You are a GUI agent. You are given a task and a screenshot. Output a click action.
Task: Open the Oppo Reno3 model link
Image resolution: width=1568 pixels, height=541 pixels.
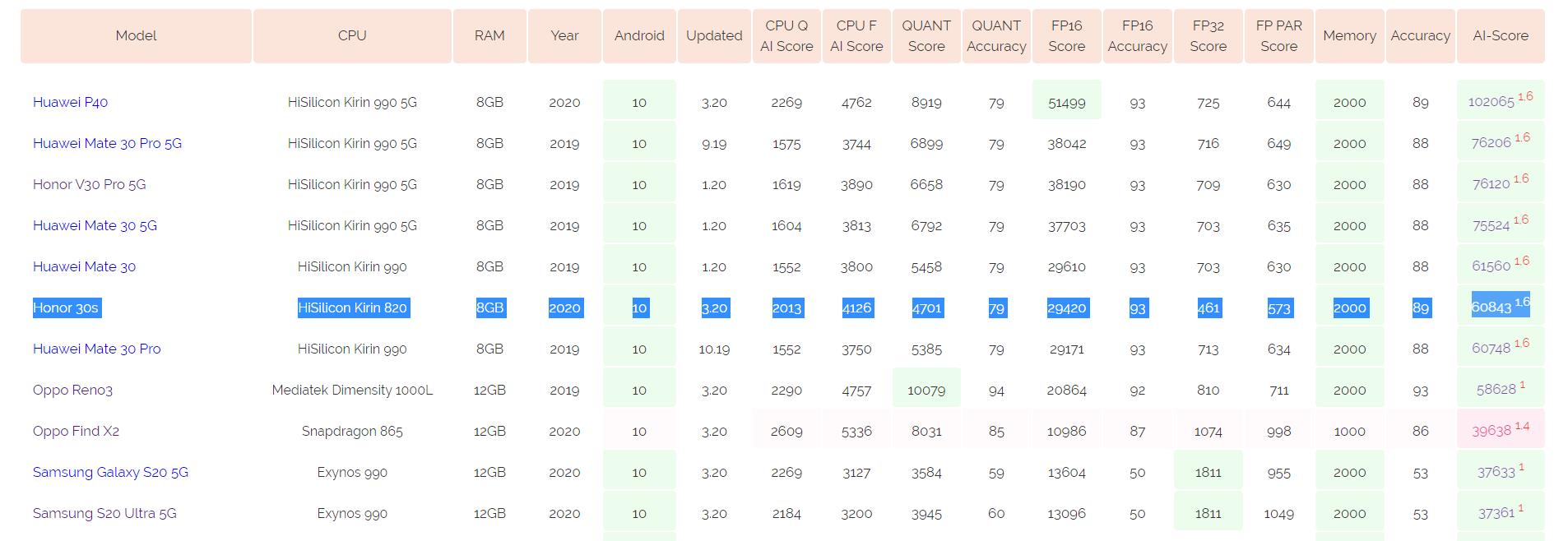[x=72, y=390]
